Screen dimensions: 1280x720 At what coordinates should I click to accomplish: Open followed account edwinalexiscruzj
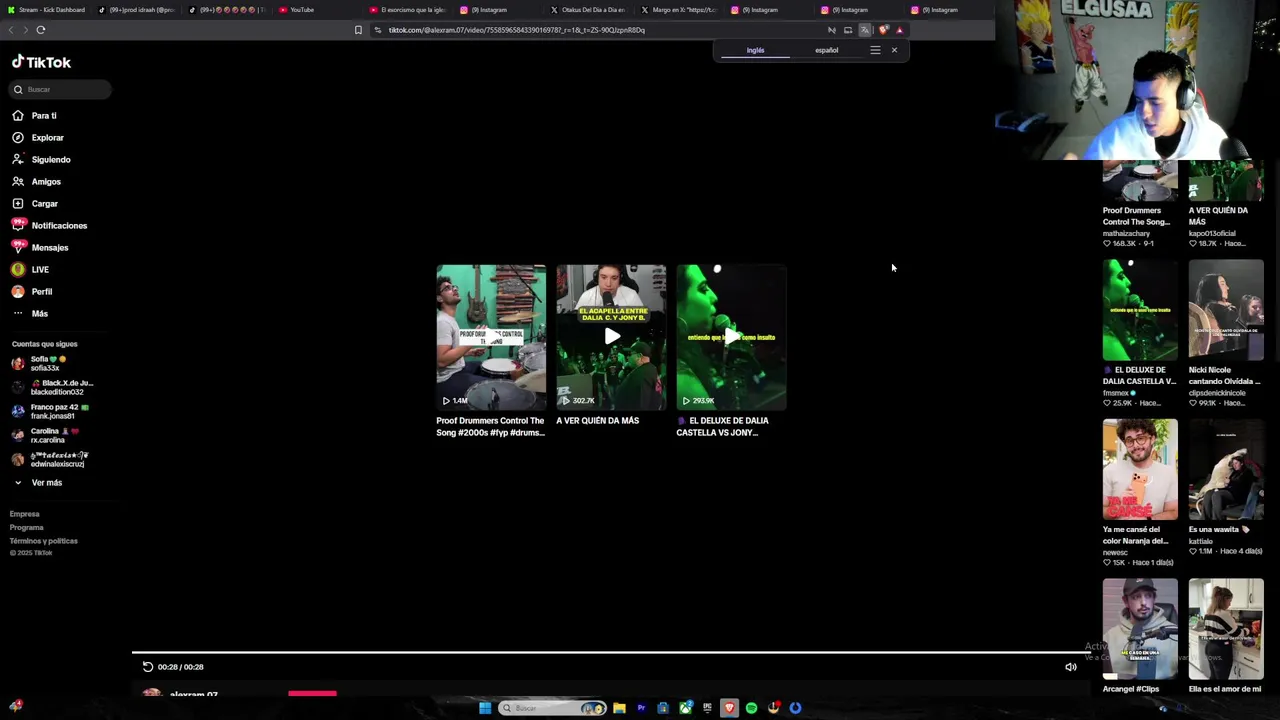click(50, 460)
